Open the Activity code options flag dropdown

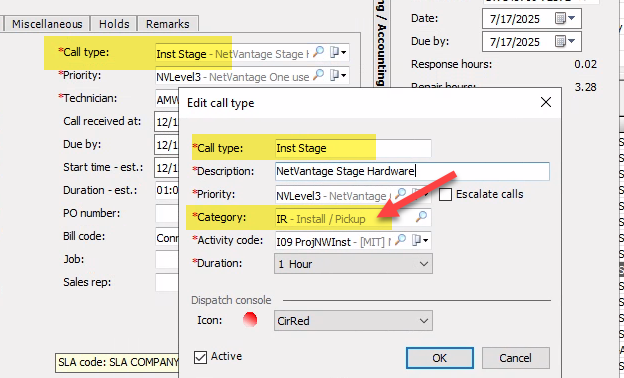(420, 240)
